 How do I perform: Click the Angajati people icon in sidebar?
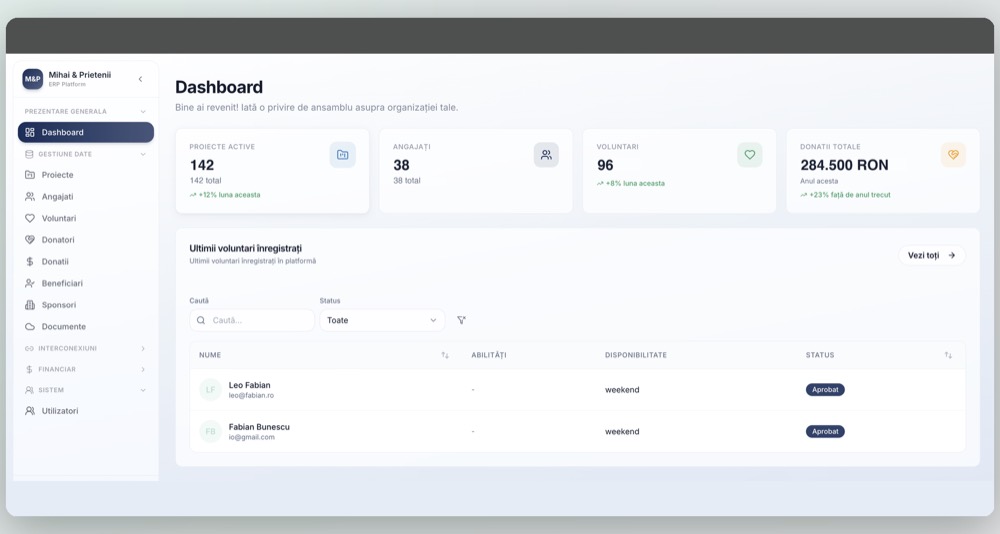pos(30,197)
